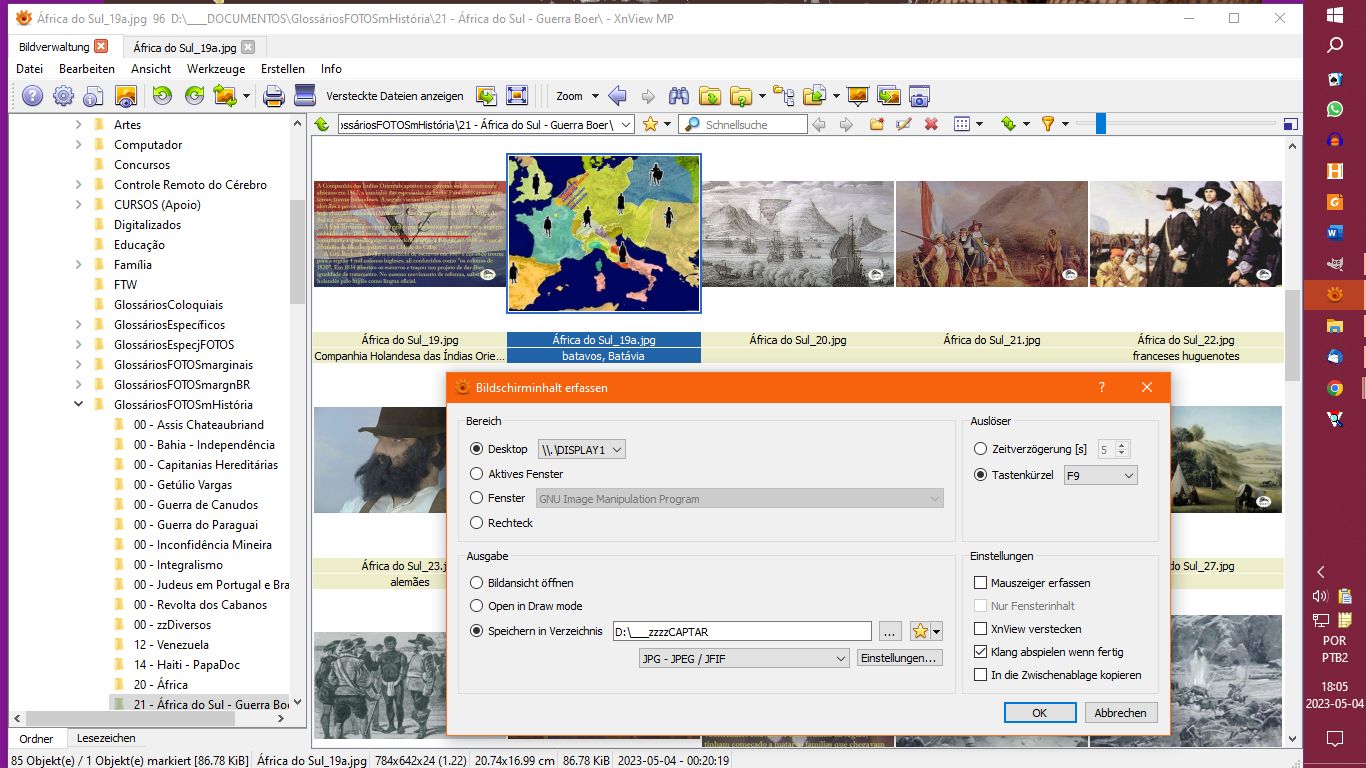Screen dimensions: 1366x768
Task: Check In die Zwischenablage kopieren option
Action: 981,675
